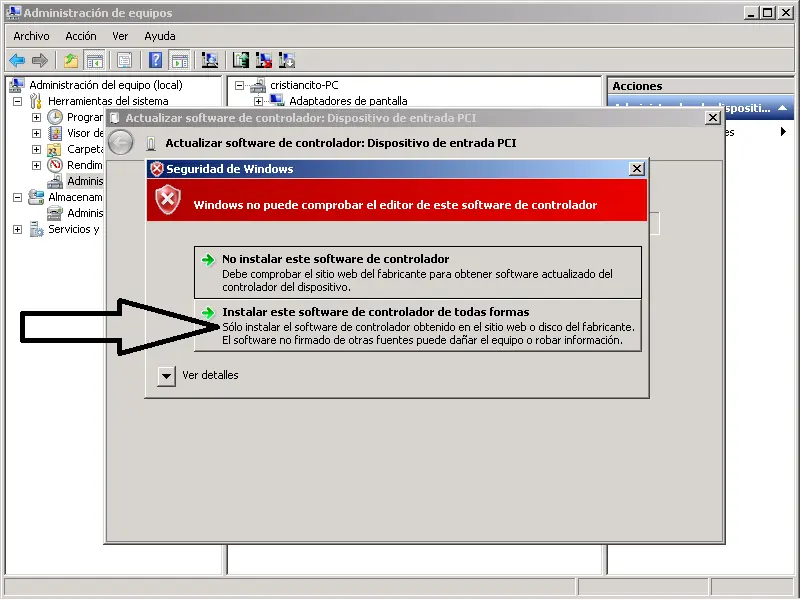Select the highlighted Adminis device manager tree item
Screen dimensions: 800x600
point(85,181)
